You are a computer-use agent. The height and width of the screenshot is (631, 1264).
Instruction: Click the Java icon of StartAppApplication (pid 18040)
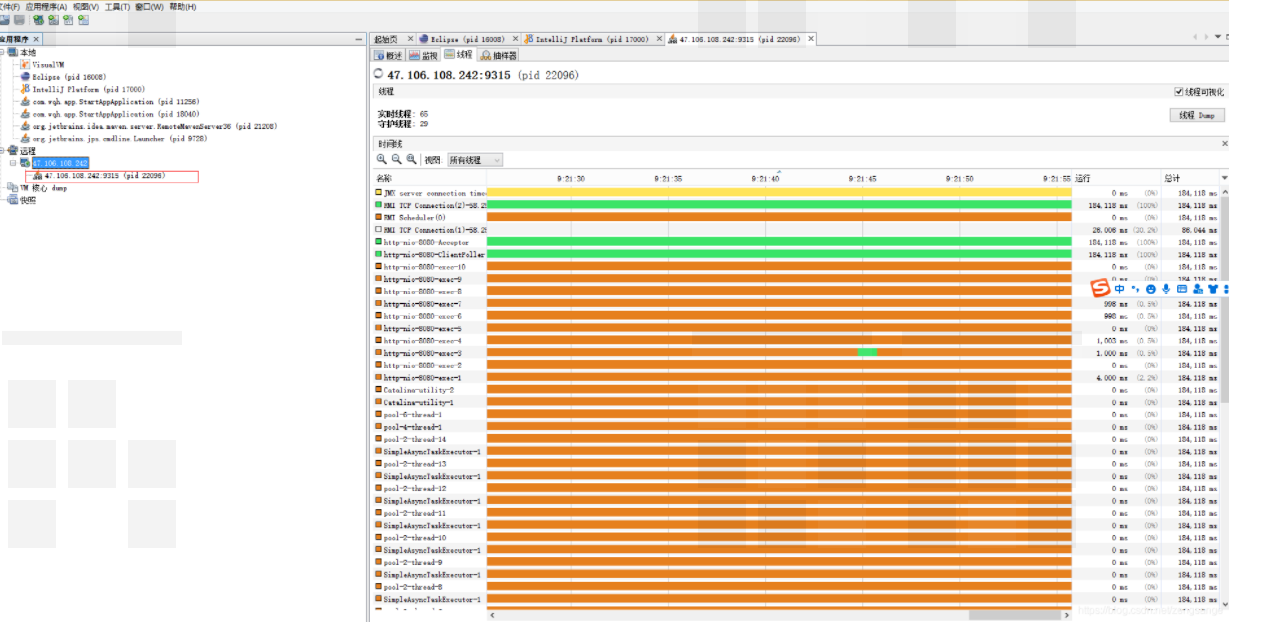pyautogui.click(x=25, y=114)
